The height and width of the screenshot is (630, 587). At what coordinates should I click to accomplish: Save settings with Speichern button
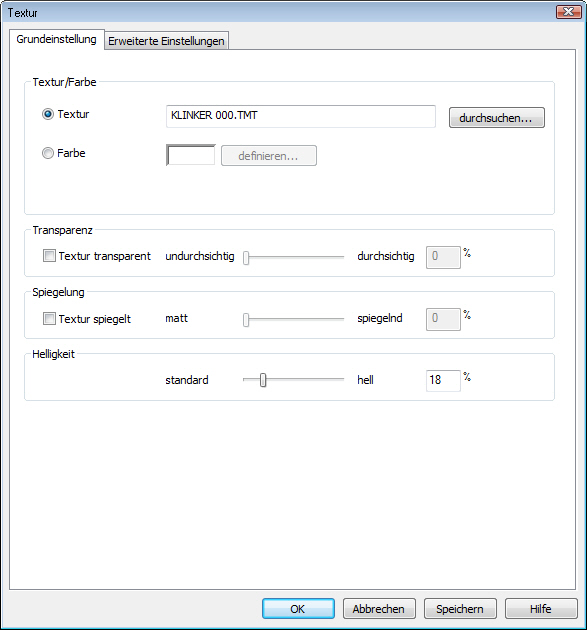(460, 609)
